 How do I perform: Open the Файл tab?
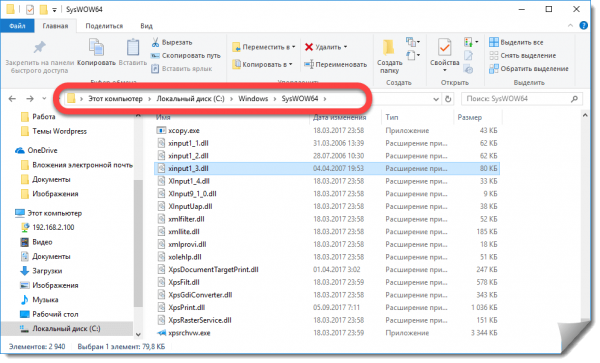click(x=17, y=26)
